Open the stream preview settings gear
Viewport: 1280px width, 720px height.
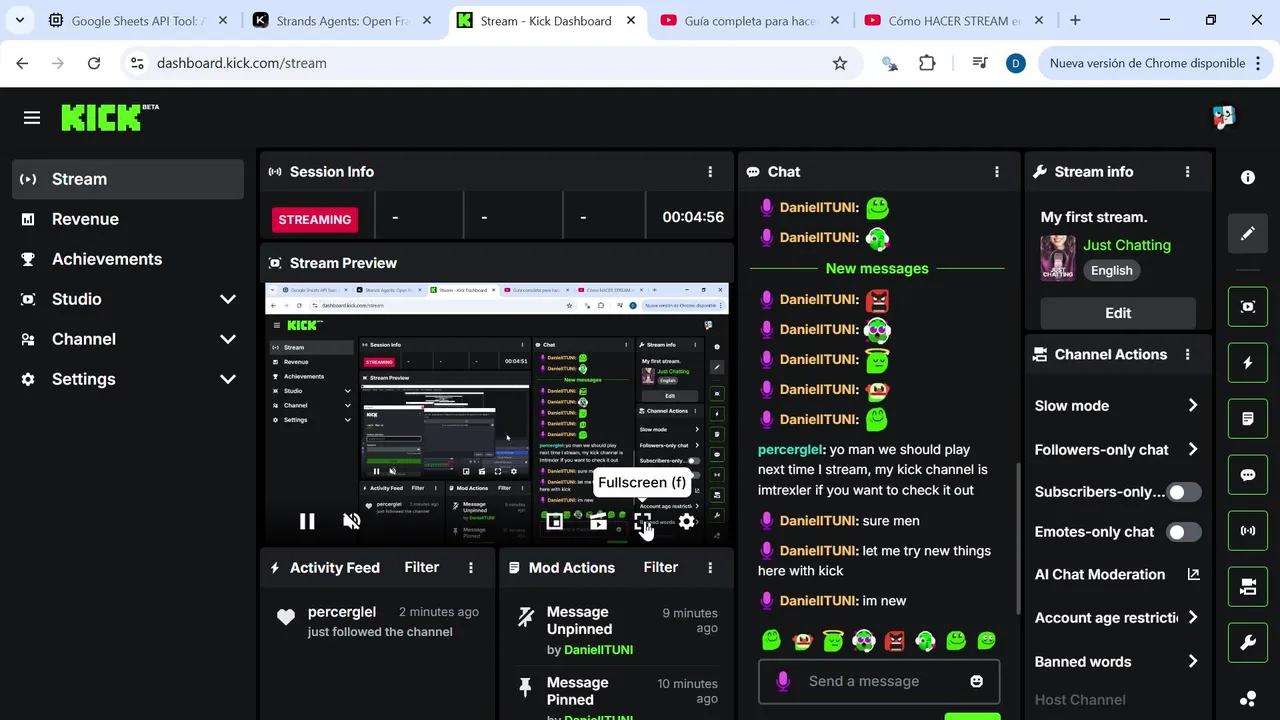[x=687, y=521]
